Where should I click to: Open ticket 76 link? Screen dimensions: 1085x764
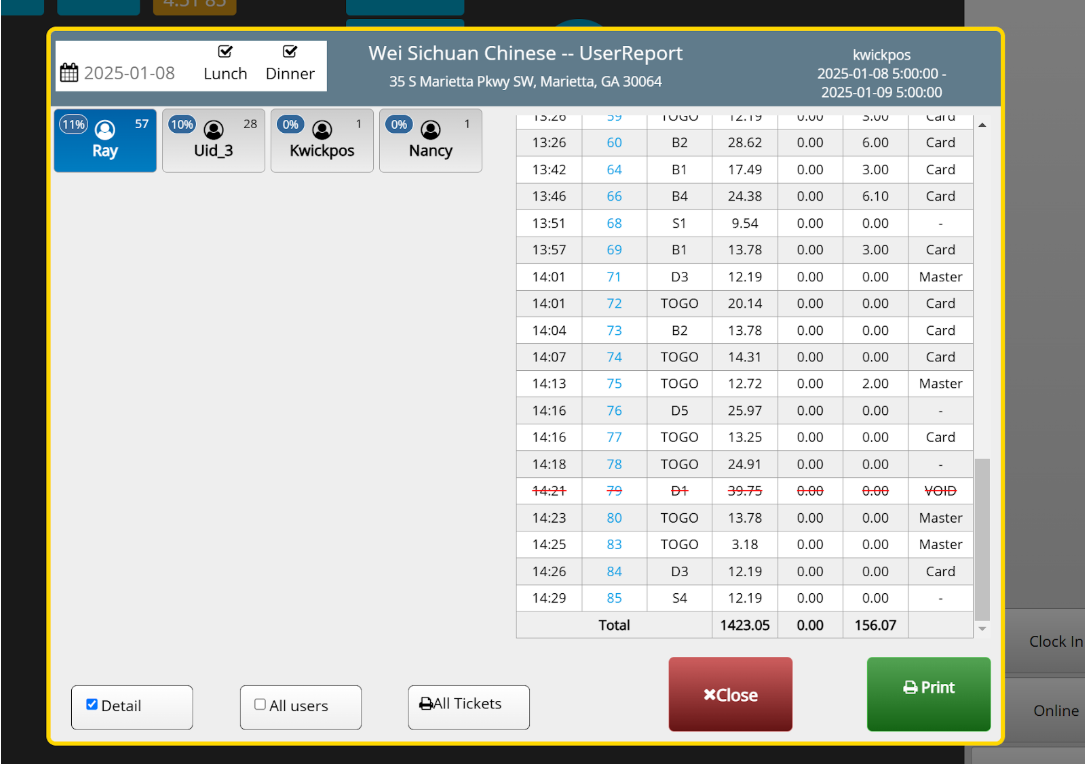614,410
